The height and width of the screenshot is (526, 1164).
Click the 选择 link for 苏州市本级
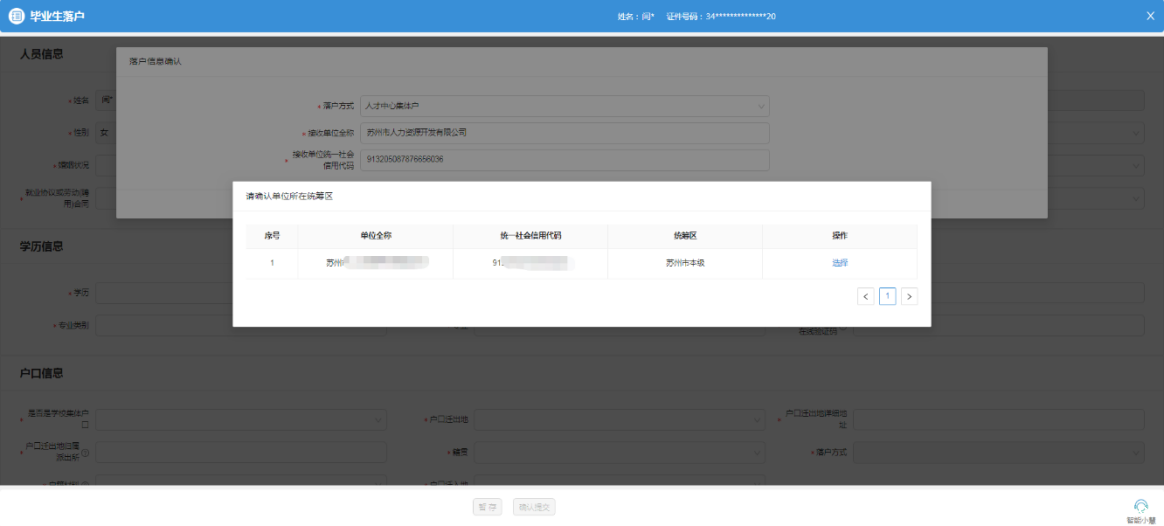839,263
